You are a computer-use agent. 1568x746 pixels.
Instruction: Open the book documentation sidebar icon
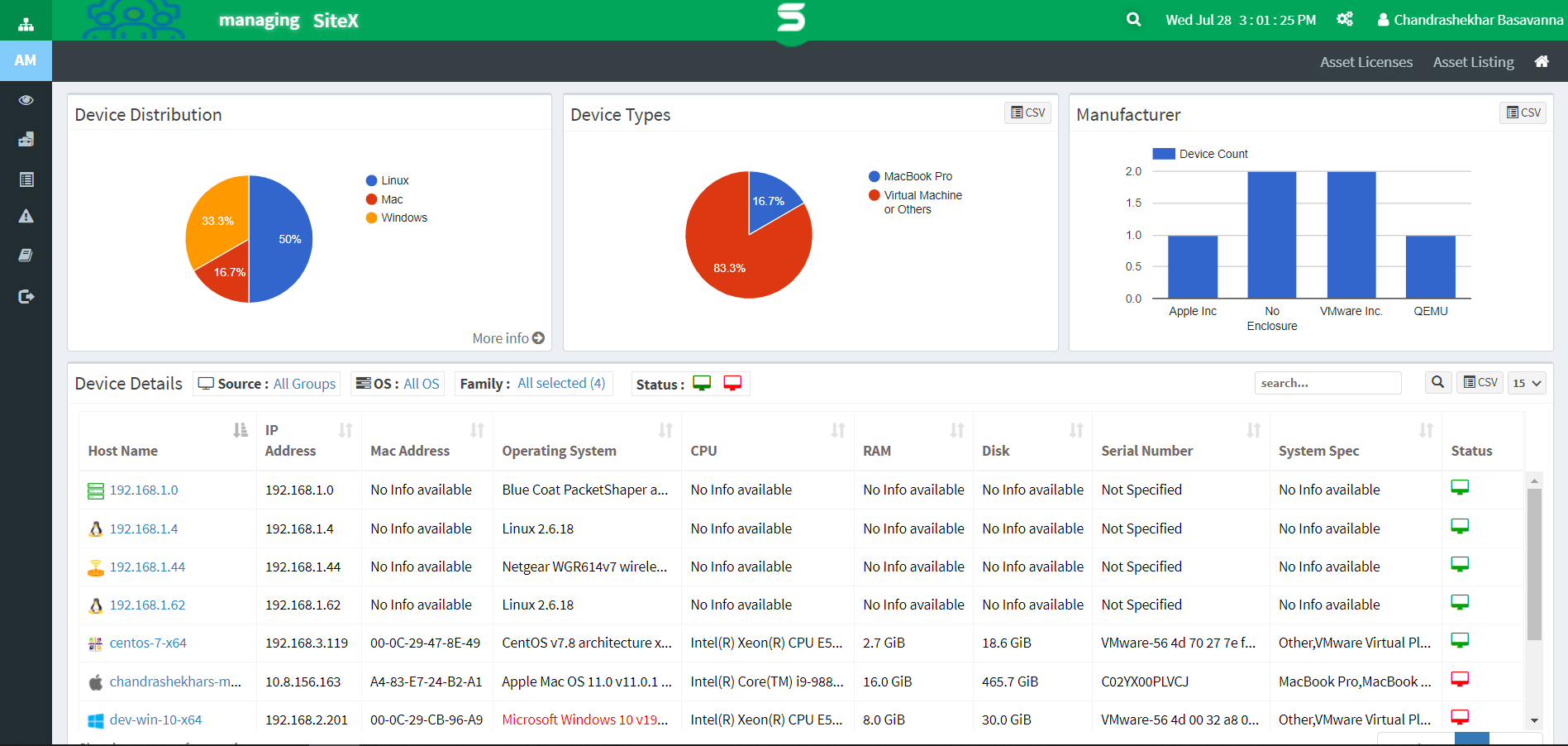[26, 256]
